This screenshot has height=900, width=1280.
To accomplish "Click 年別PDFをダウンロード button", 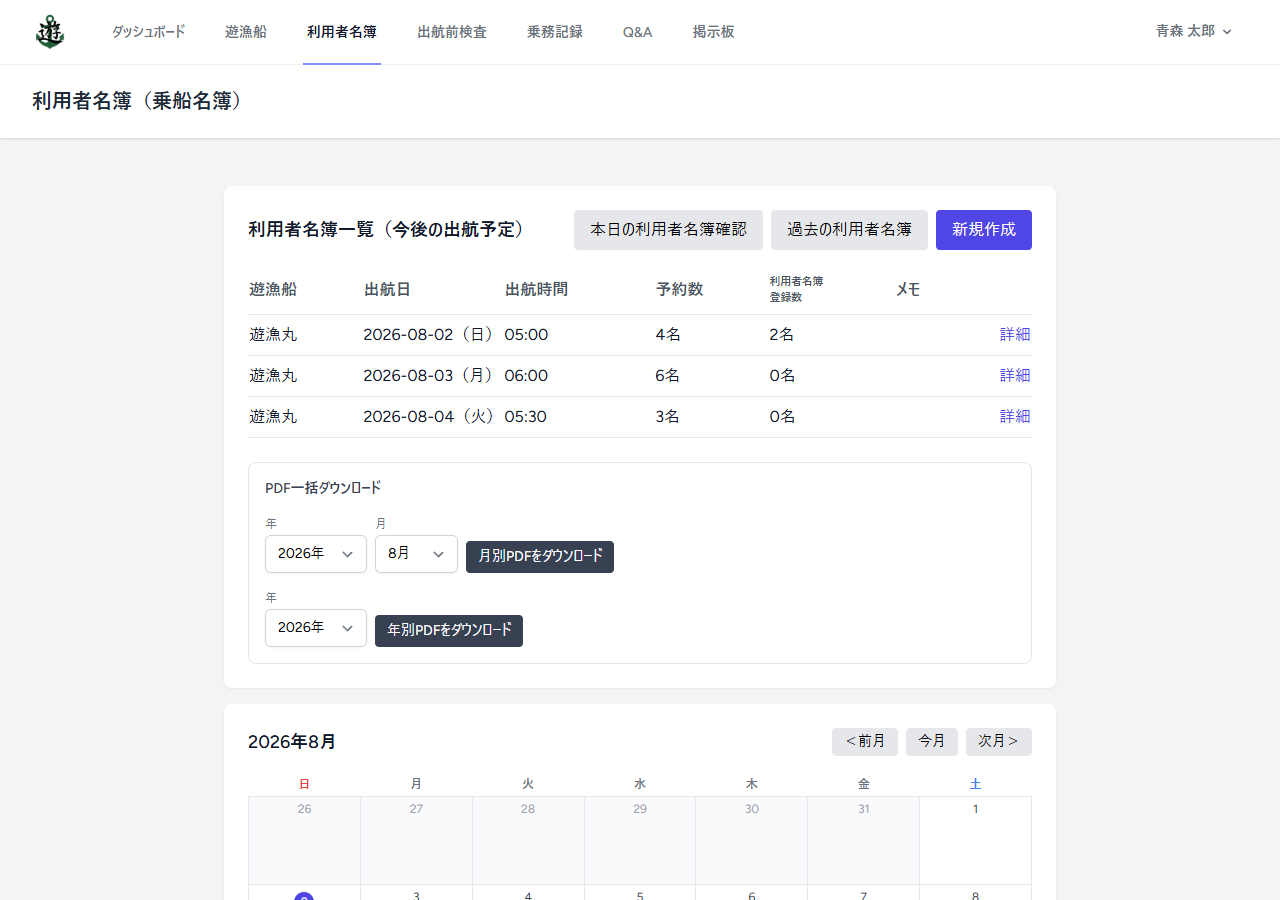I will click(x=449, y=631).
